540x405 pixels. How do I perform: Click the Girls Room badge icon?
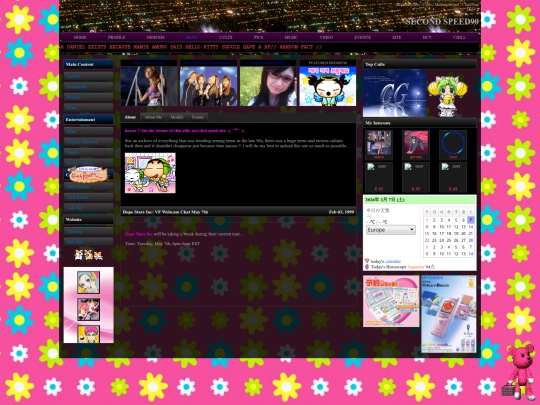(x=89, y=175)
